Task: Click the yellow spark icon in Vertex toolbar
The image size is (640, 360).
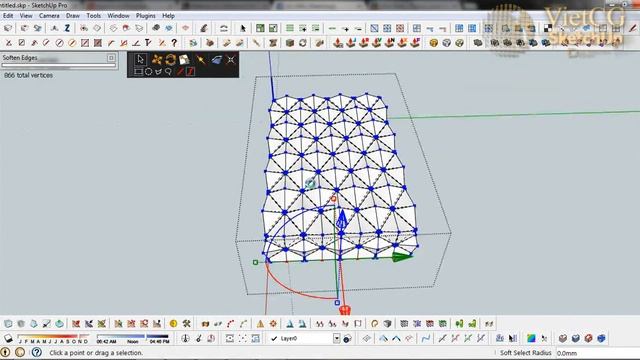Action: click(201, 60)
